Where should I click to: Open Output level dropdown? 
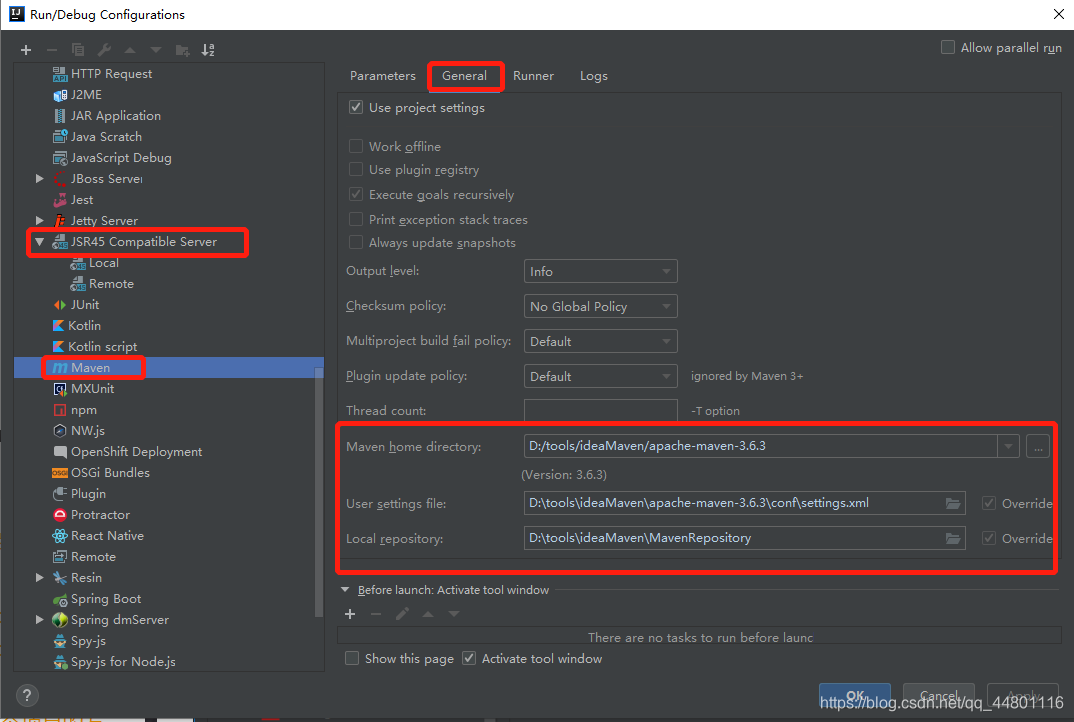tap(601, 271)
